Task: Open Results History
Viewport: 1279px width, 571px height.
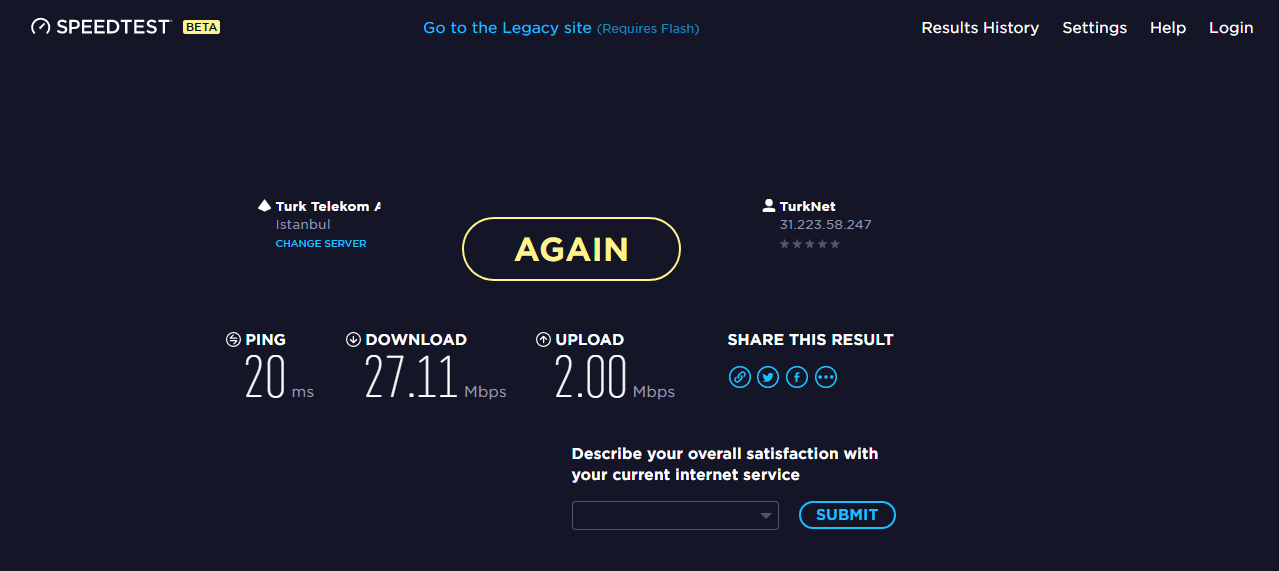Action: click(980, 28)
